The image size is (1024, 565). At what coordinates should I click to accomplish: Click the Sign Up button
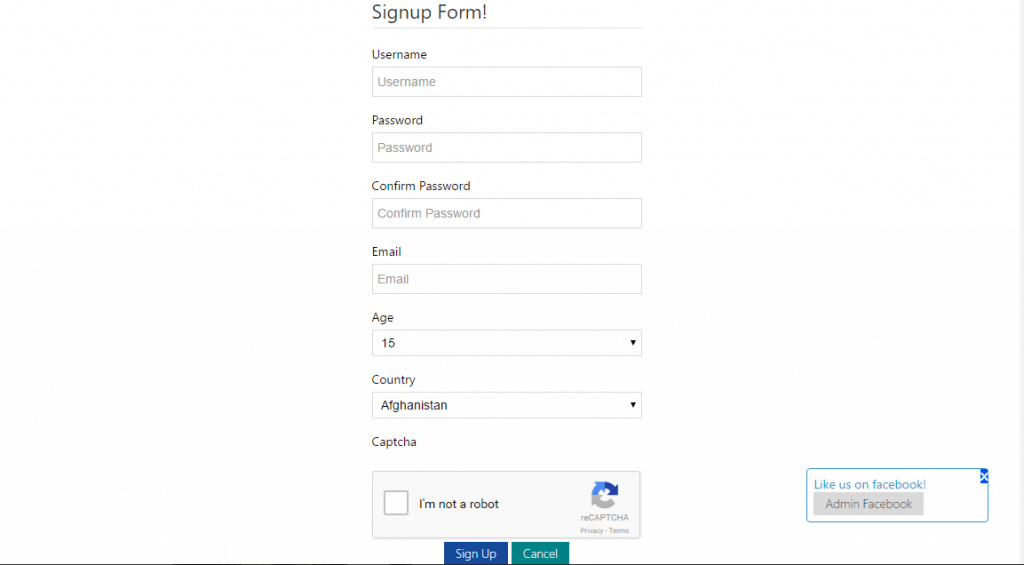click(475, 553)
